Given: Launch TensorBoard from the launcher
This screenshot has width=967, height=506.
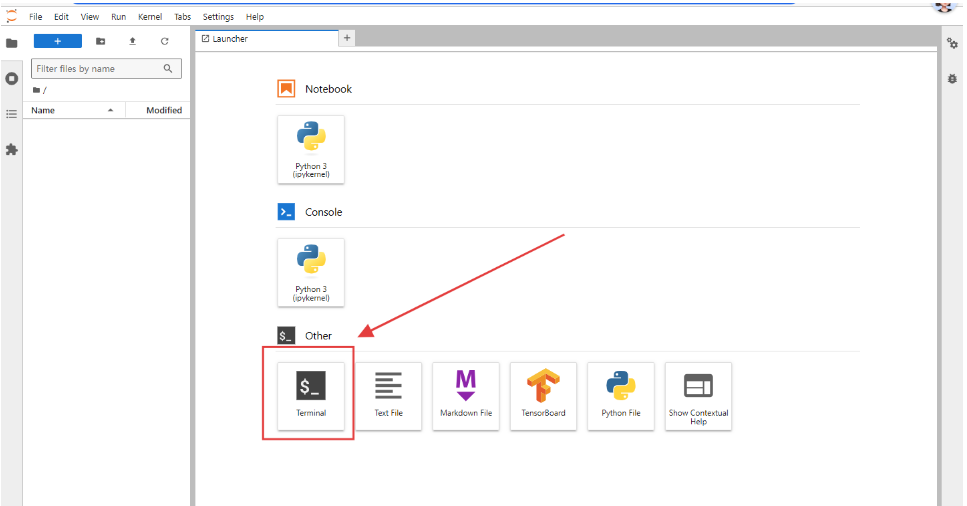Looking at the screenshot, I should (x=543, y=396).
